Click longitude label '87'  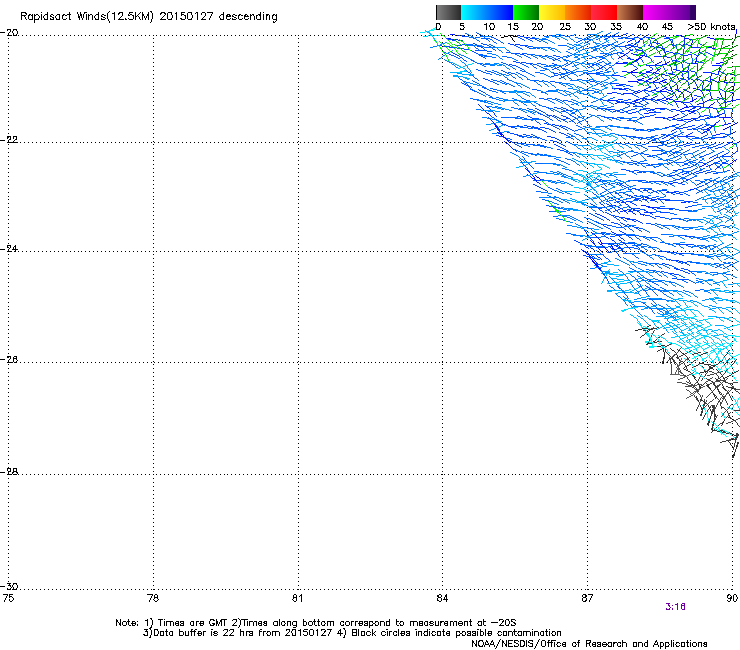tap(587, 598)
